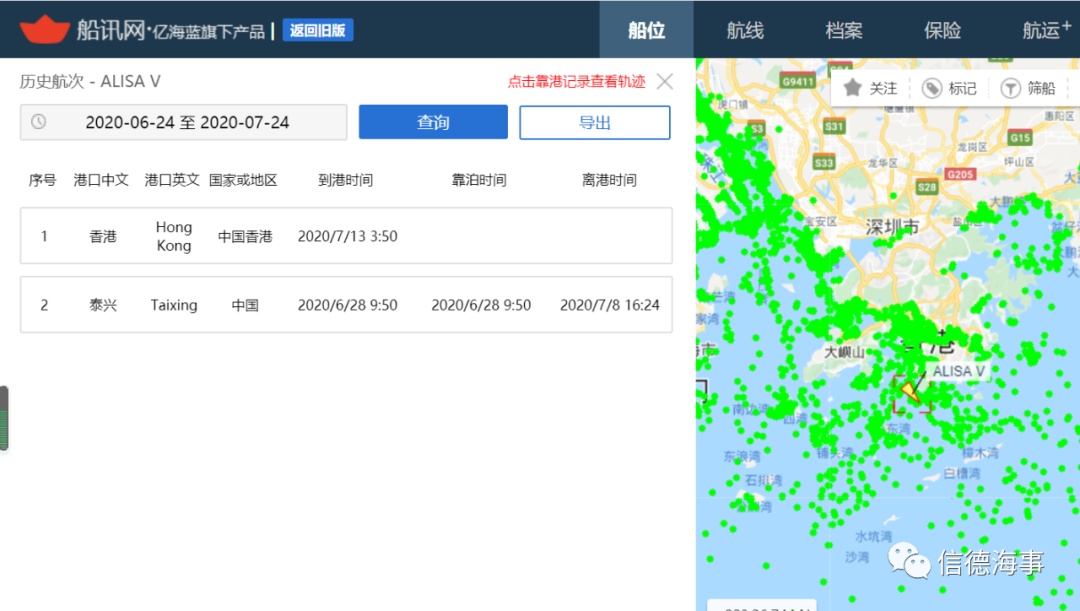Open the 航线 tab
This screenshot has width=1080, height=611.
pyautogui.click(x=745, y=30)
